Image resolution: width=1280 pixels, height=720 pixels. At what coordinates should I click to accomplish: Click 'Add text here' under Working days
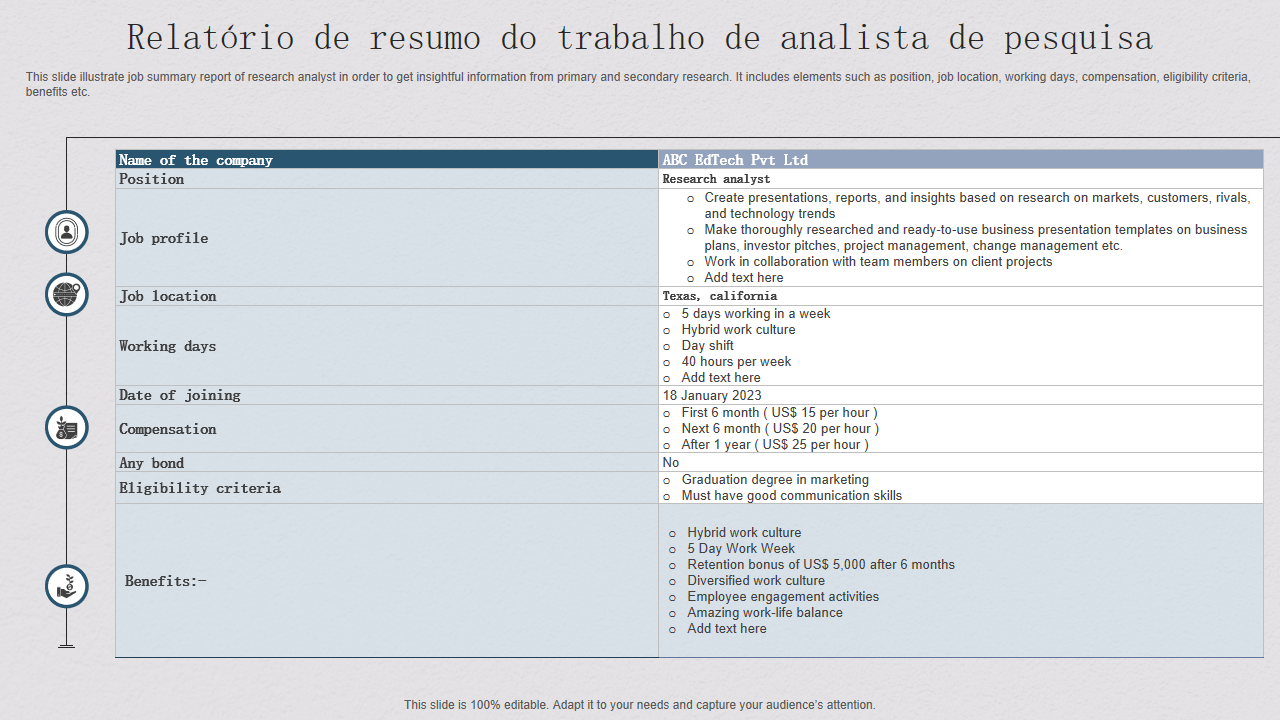(x=721, y=378)
